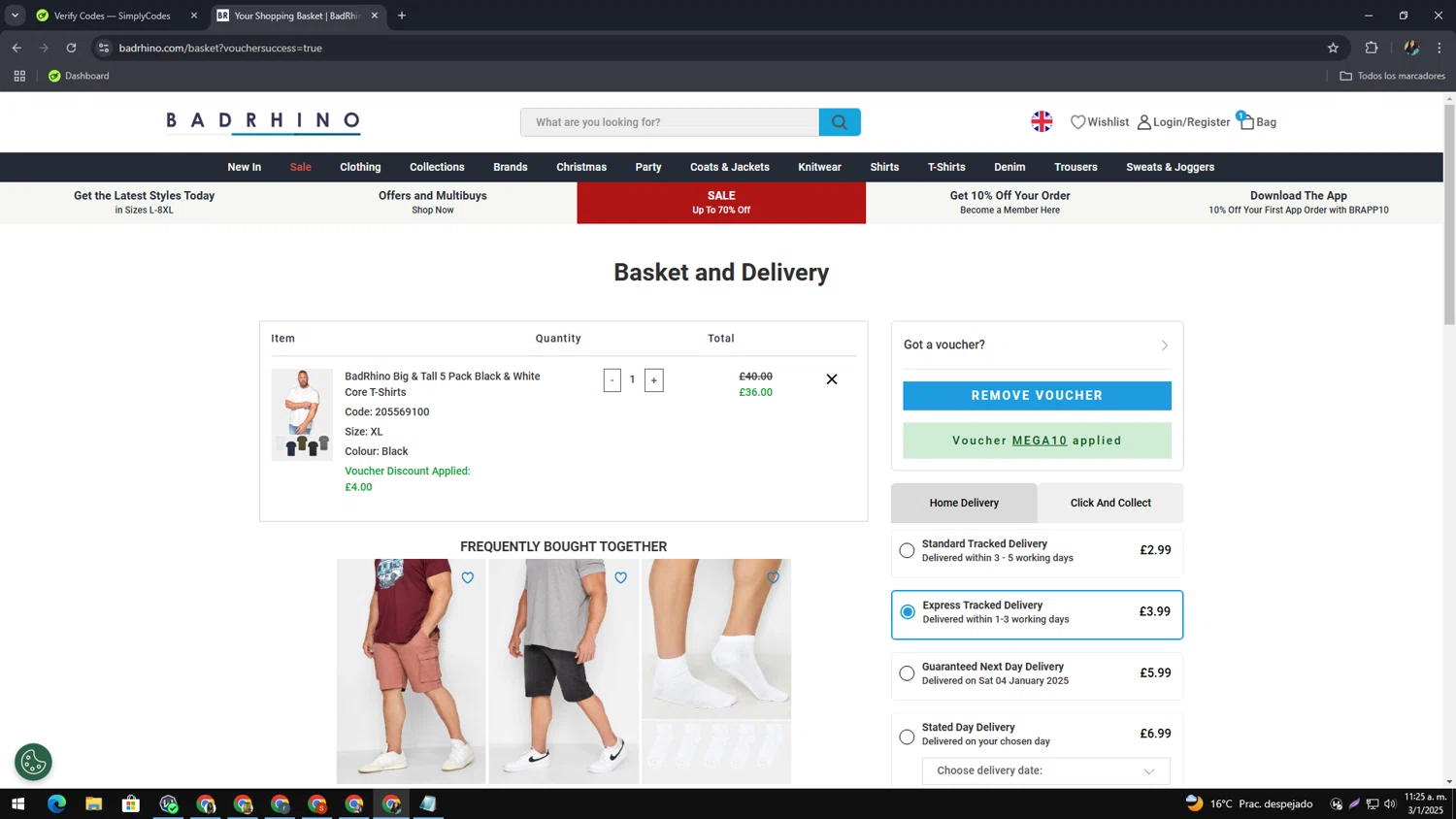1456x819 pixels.
Task: Open Trousers menu
Action: pos(1075,167)
